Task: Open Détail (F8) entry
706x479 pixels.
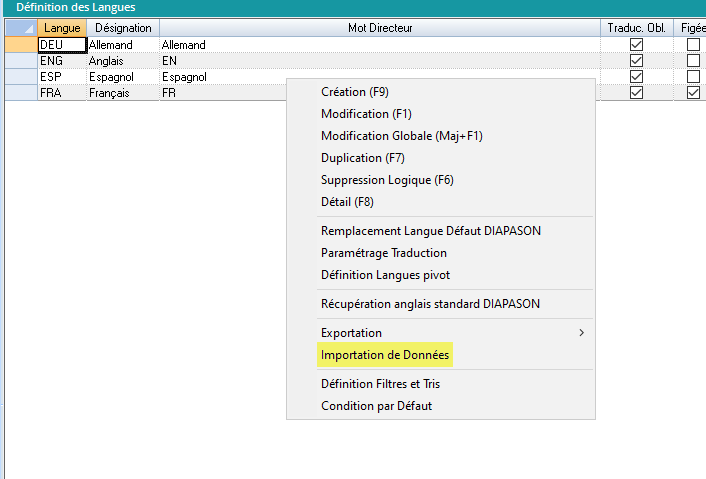Action: tap(347, 202)
